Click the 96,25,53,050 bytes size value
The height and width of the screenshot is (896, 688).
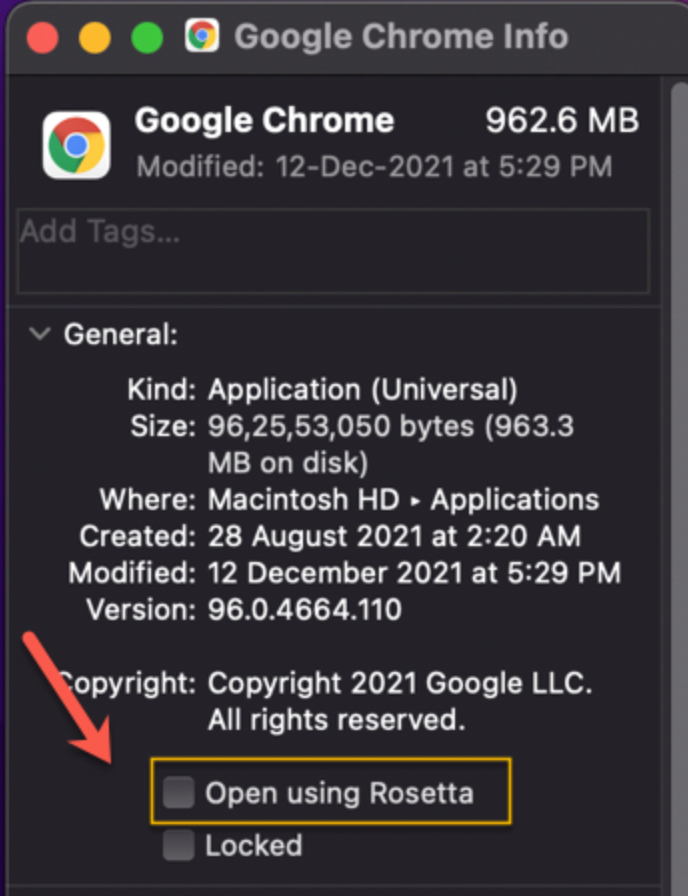click(x=390, y=426)
